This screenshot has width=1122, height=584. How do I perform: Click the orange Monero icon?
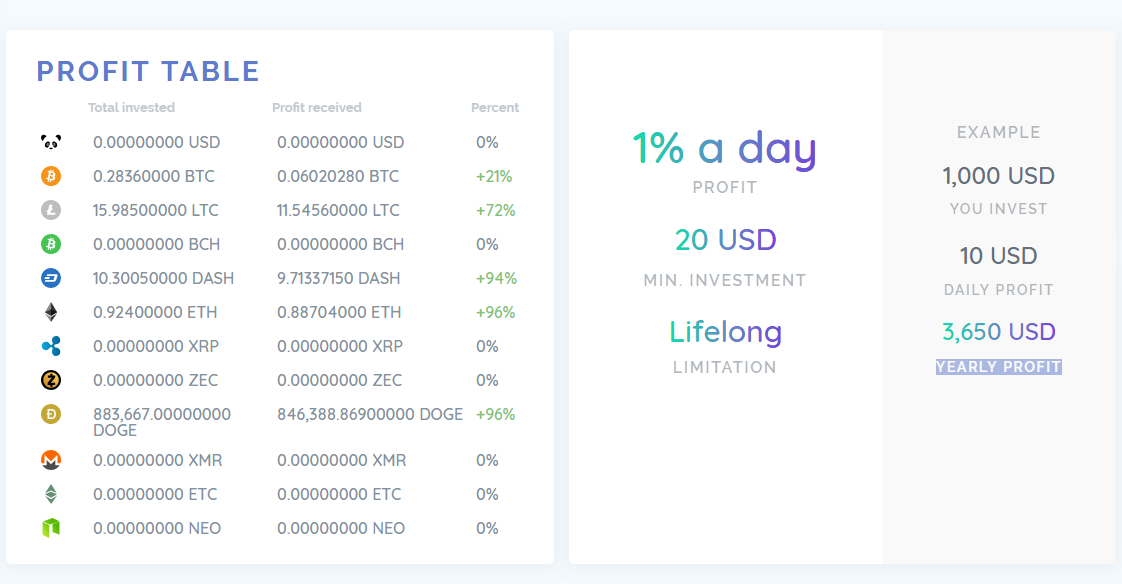51,460
